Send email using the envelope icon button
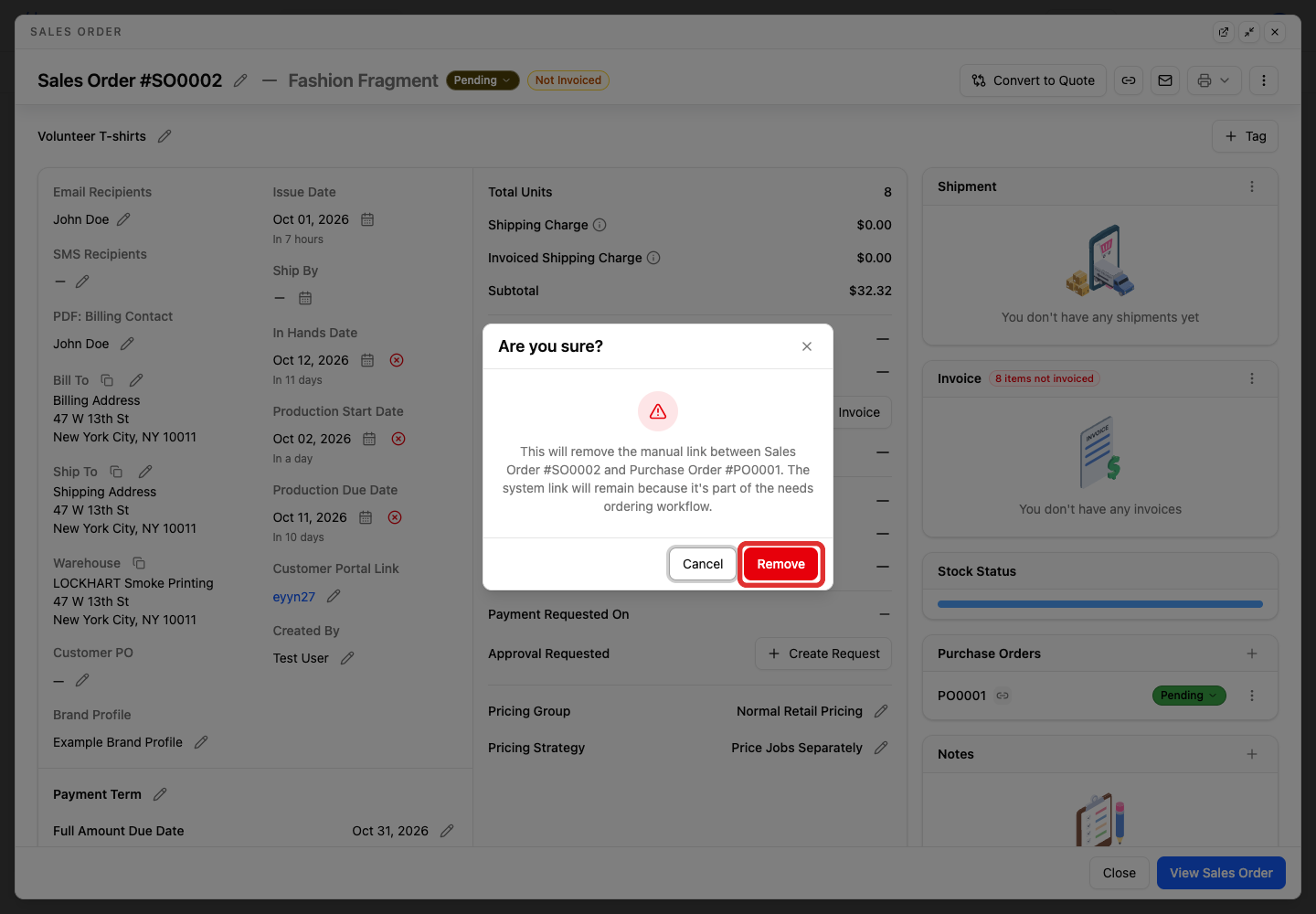Viewport: 1316px width, 914px height. coord(1165,80)
